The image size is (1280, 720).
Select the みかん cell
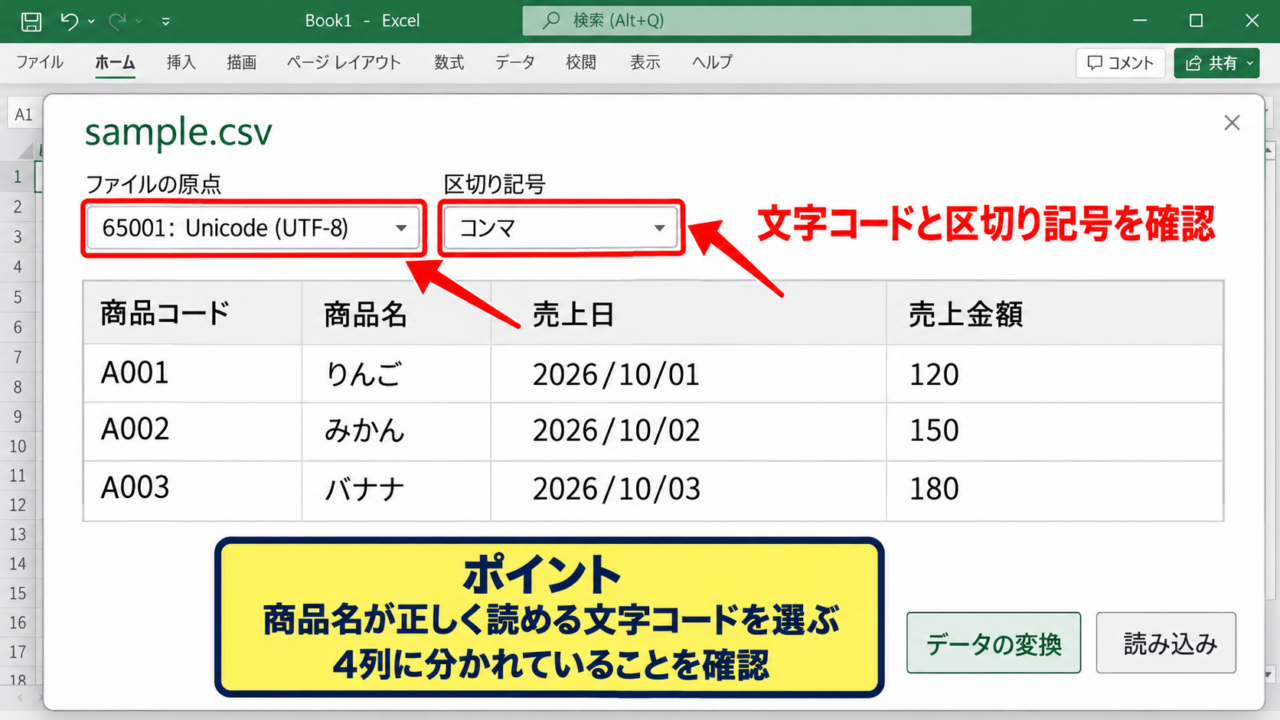tap(396, 431)
